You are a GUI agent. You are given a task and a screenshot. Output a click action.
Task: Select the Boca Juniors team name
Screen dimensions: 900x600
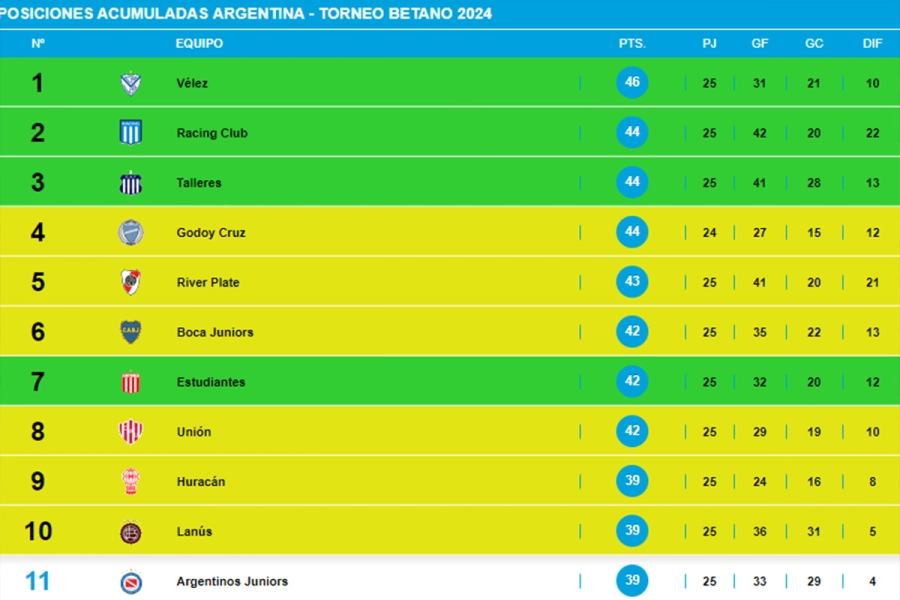tap(215, 332)
